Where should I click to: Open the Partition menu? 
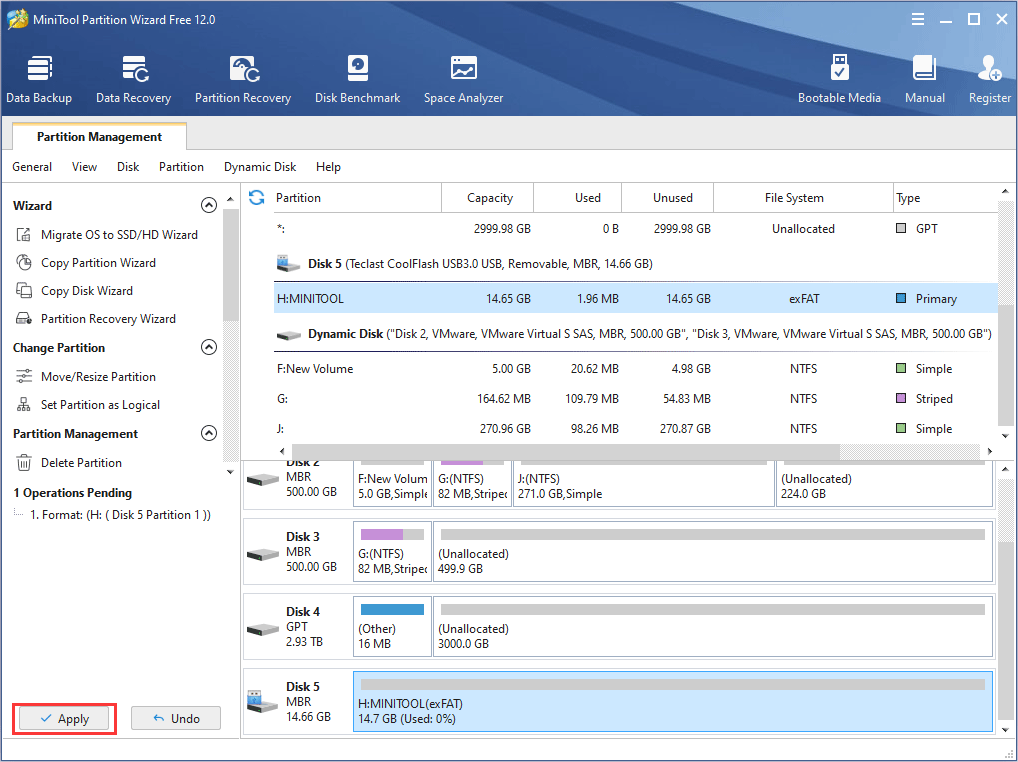[x=181, y=167]
